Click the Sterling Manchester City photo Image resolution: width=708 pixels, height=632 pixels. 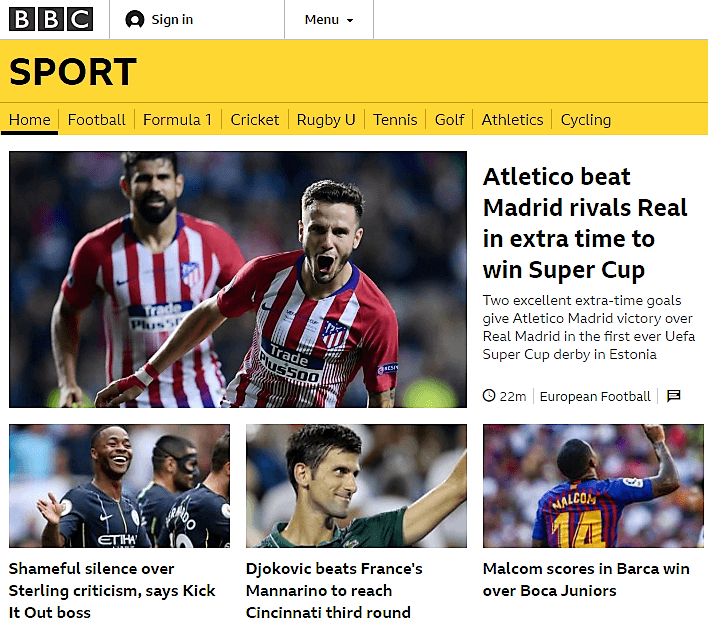[119, 486]
